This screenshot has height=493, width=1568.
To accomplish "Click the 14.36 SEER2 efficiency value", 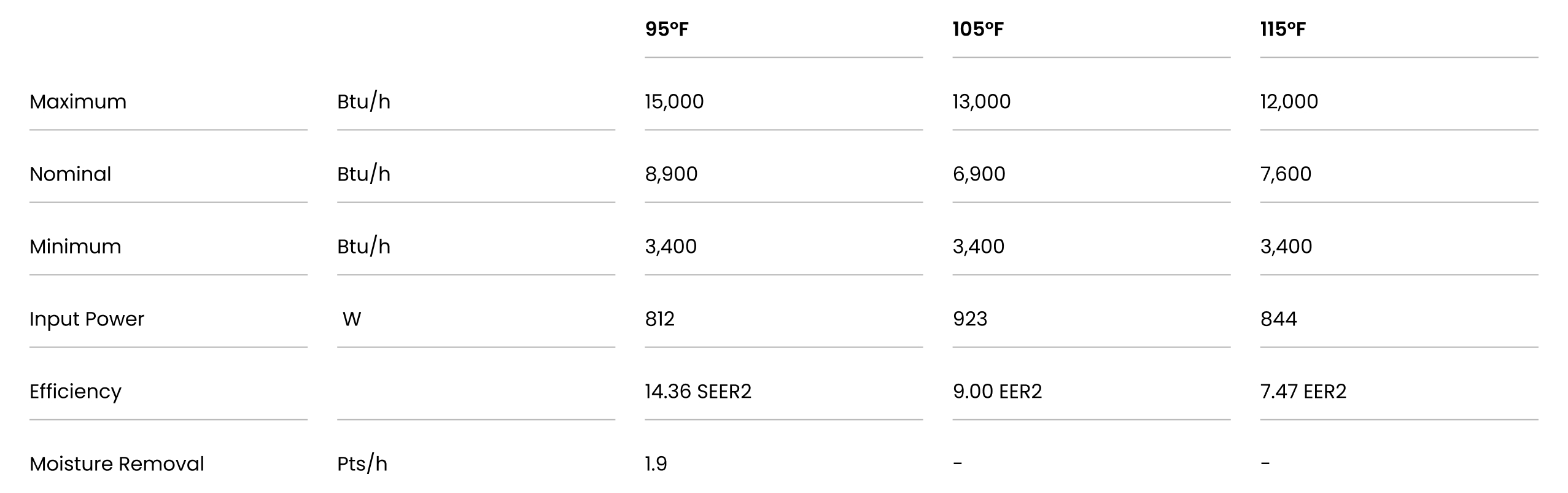I will 698,391.
